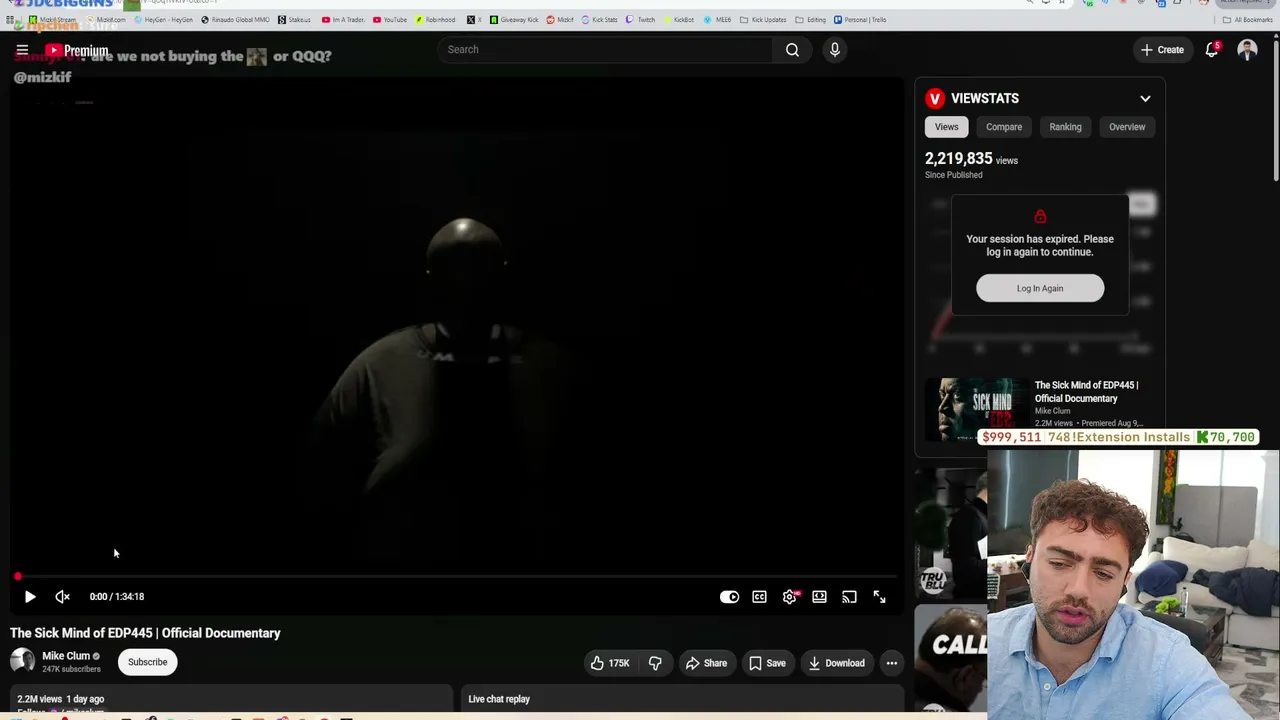Dislike the video
The image size is (1280, 720).
point(655,663)
